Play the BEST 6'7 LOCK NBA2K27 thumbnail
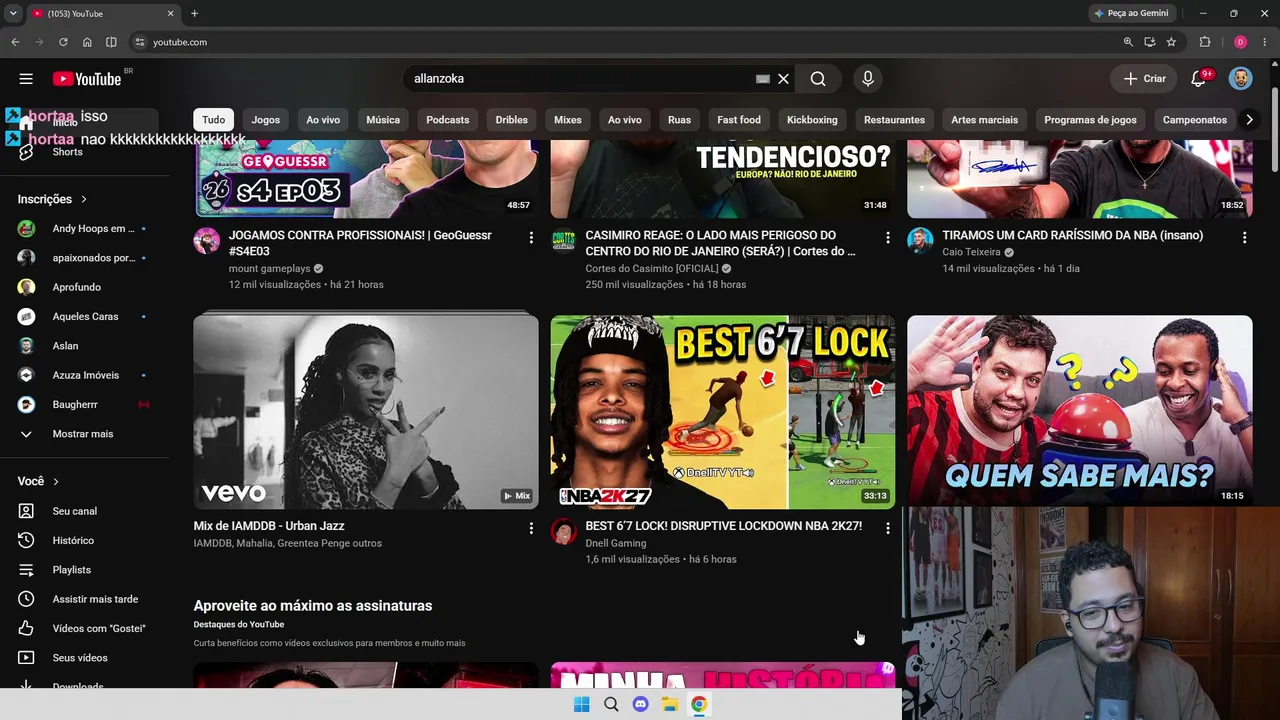 coord(723,412)
